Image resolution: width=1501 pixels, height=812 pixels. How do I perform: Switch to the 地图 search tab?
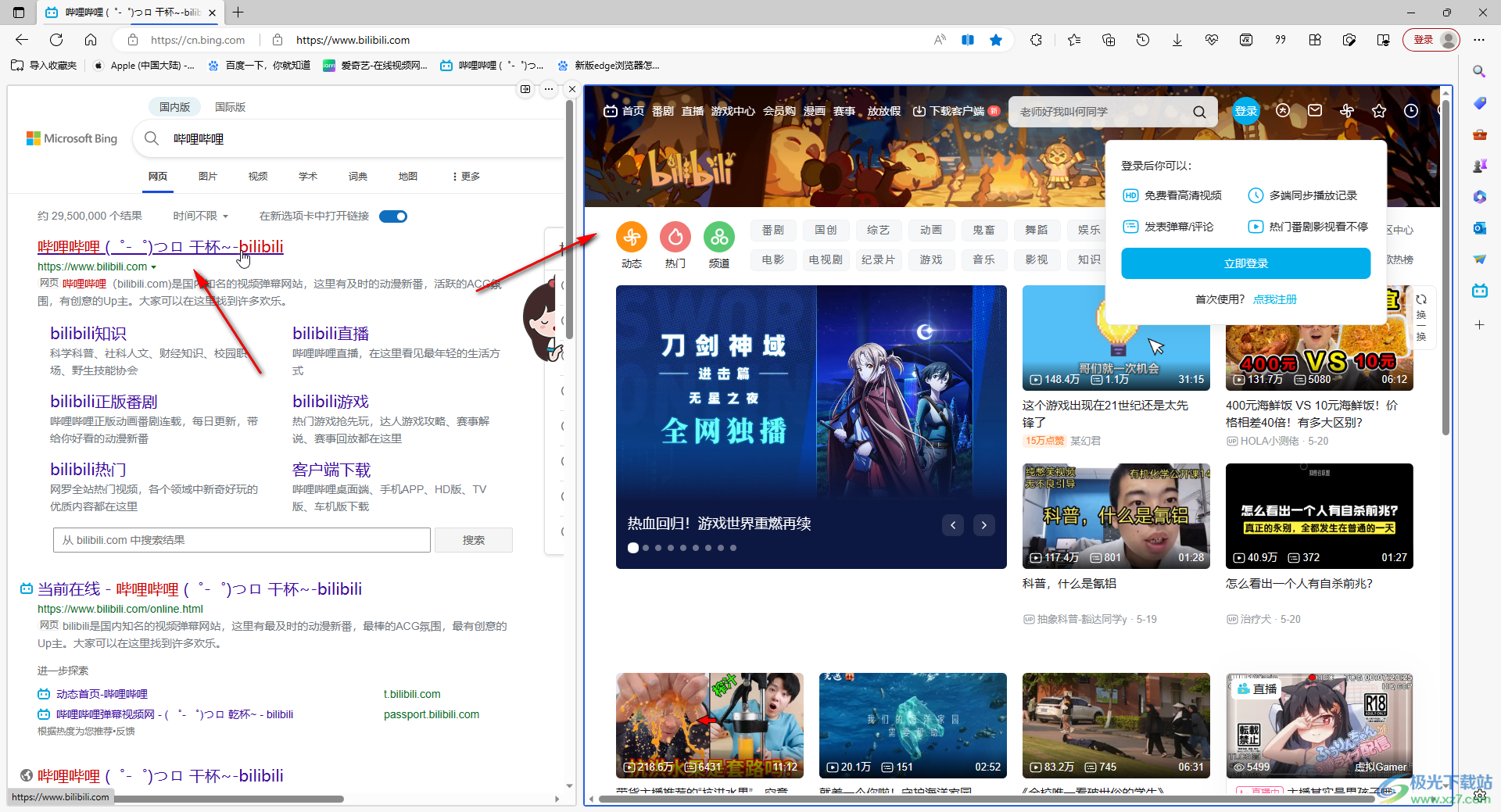pyautogui.click(x=408, y=177)
